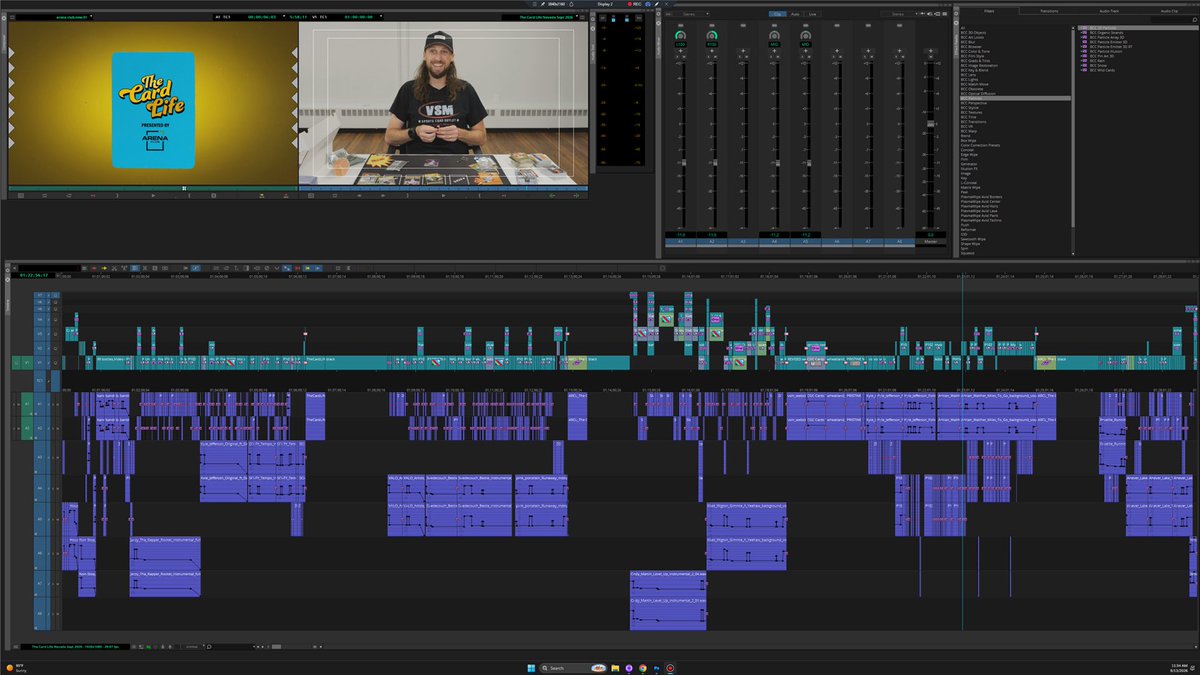
Task: Toggle the A6 track selector in timeline
Action: tap(39, 552)
